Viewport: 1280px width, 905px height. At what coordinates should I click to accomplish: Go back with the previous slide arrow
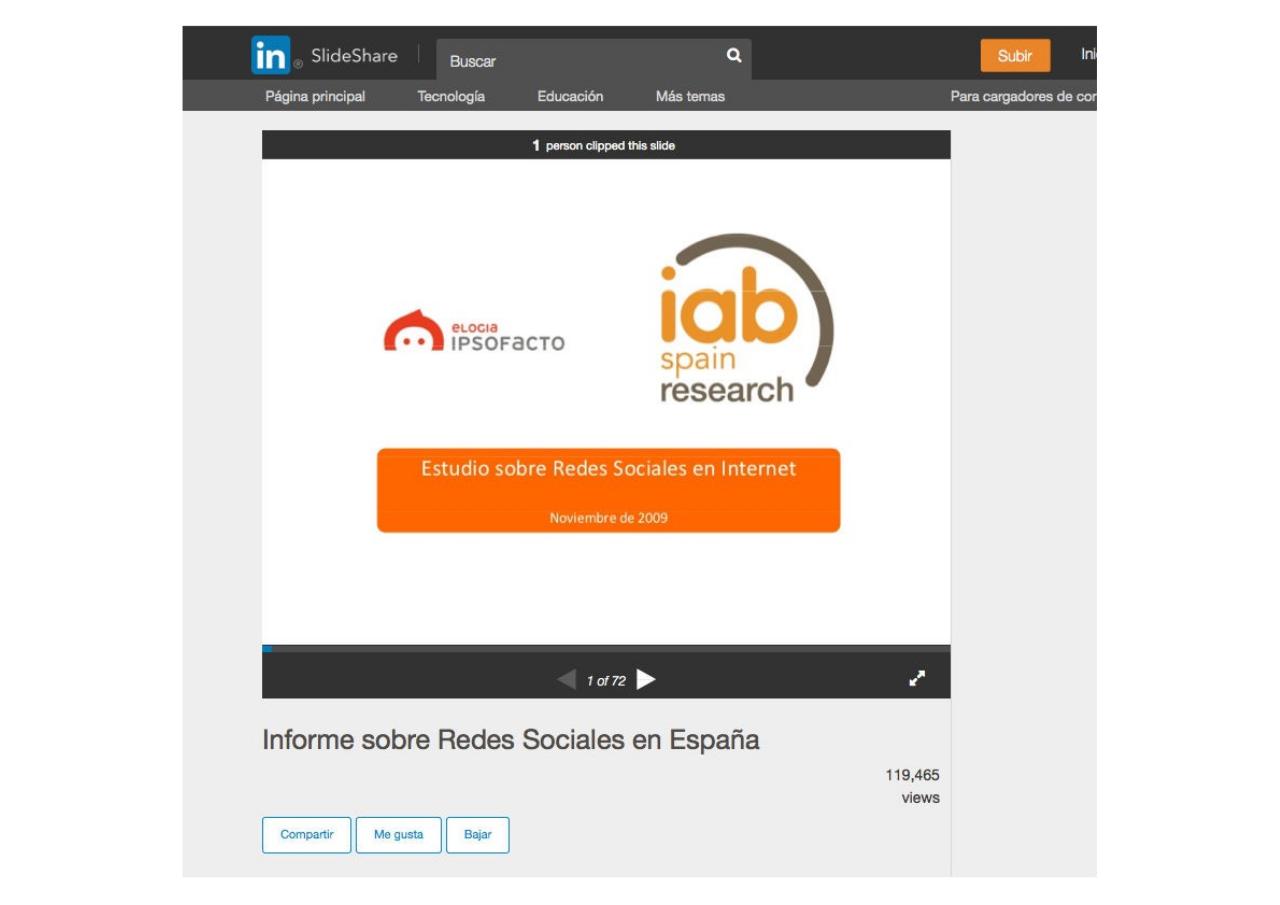click(567, 680)
